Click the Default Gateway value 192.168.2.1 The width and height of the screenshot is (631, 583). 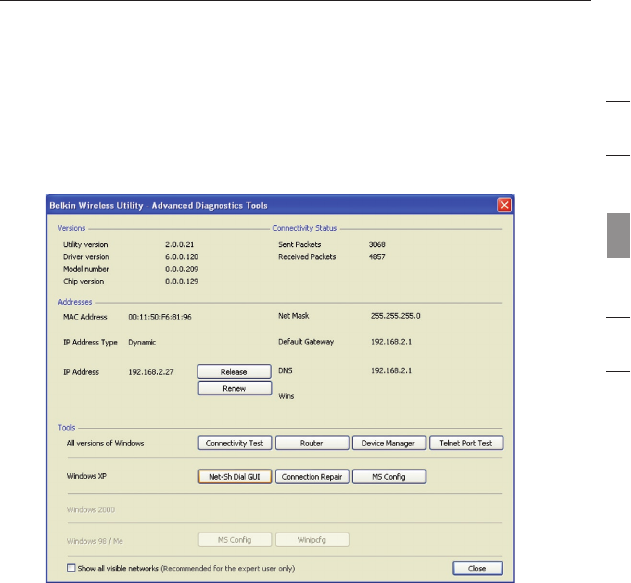click(391, 342)
